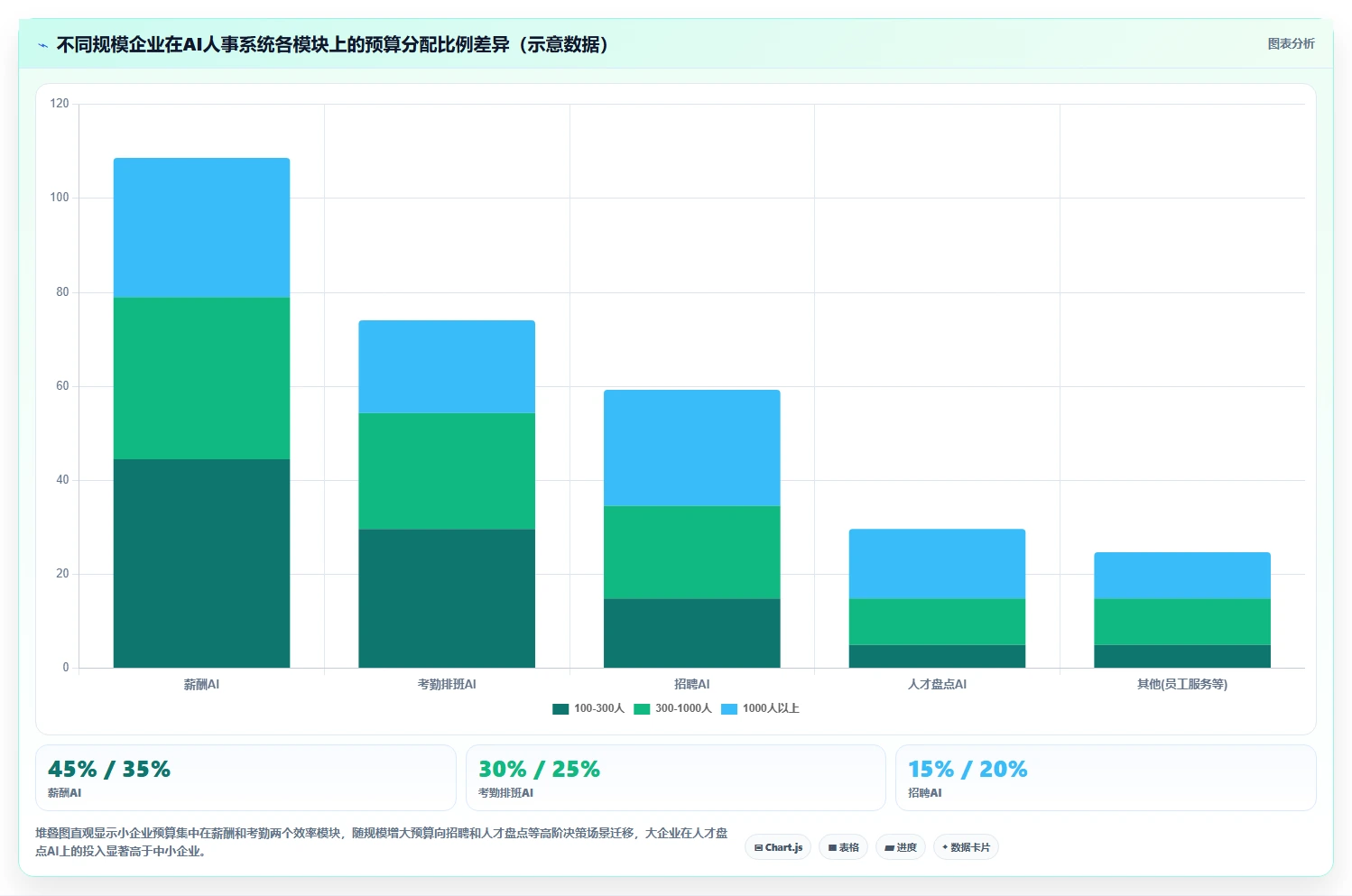Select the 数据卡片 tag chip
Image resolution: width=1352 pixels, height=896 pixels.
tap(966, 847)
